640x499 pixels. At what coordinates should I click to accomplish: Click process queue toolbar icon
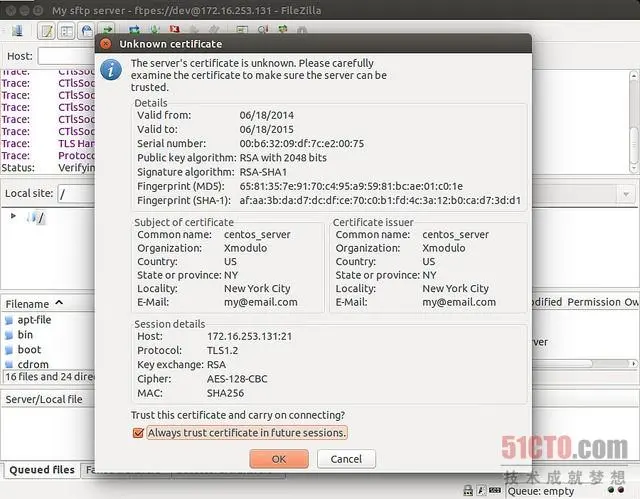pos(155,29)
